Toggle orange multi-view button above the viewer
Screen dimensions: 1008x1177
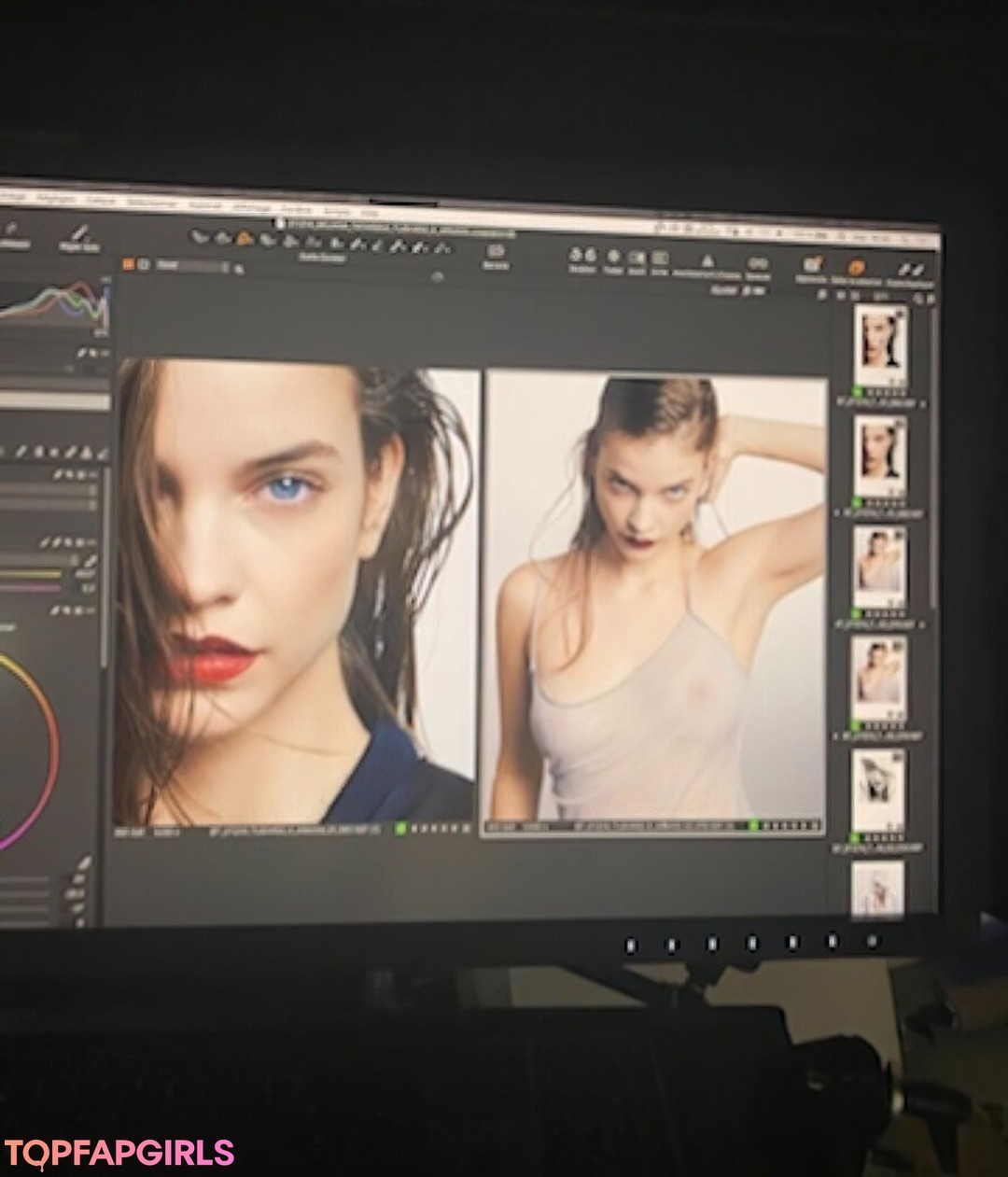click(x=129, y=265)
